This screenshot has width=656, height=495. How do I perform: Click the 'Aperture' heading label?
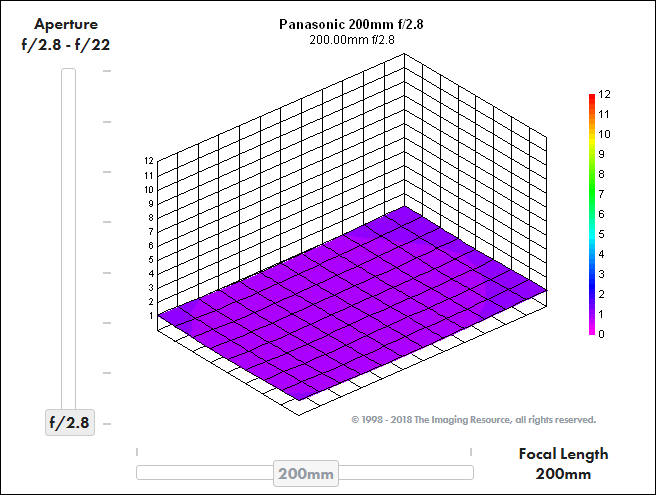[66, 24]
